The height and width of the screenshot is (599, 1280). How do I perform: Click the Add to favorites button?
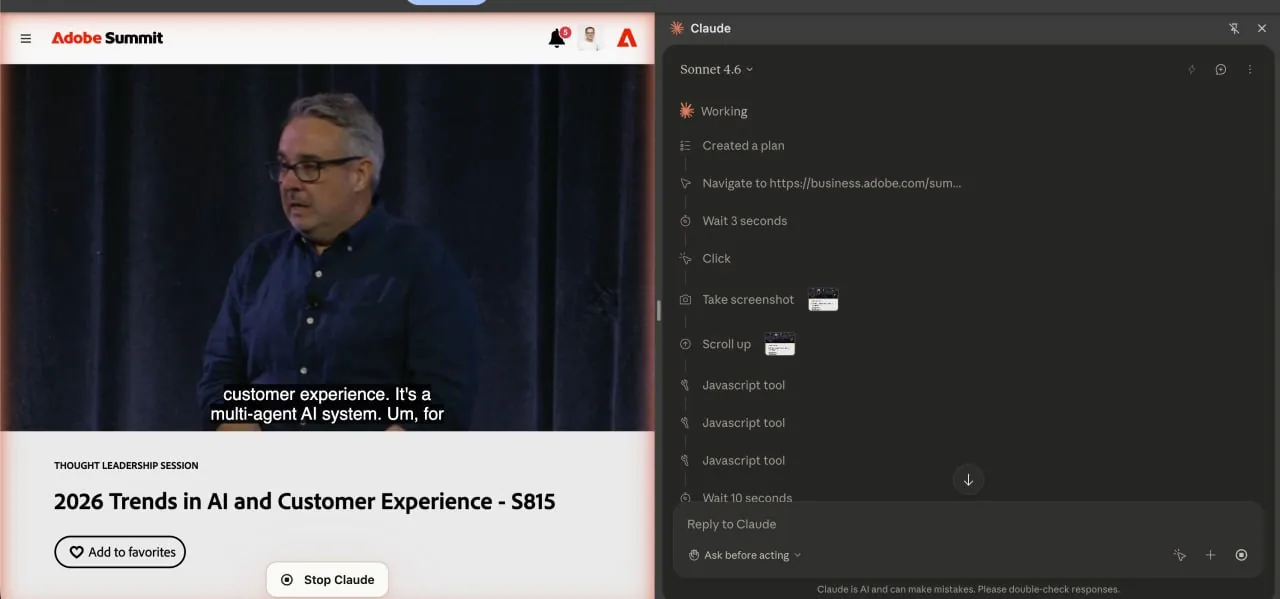click(x=120, y=552)
